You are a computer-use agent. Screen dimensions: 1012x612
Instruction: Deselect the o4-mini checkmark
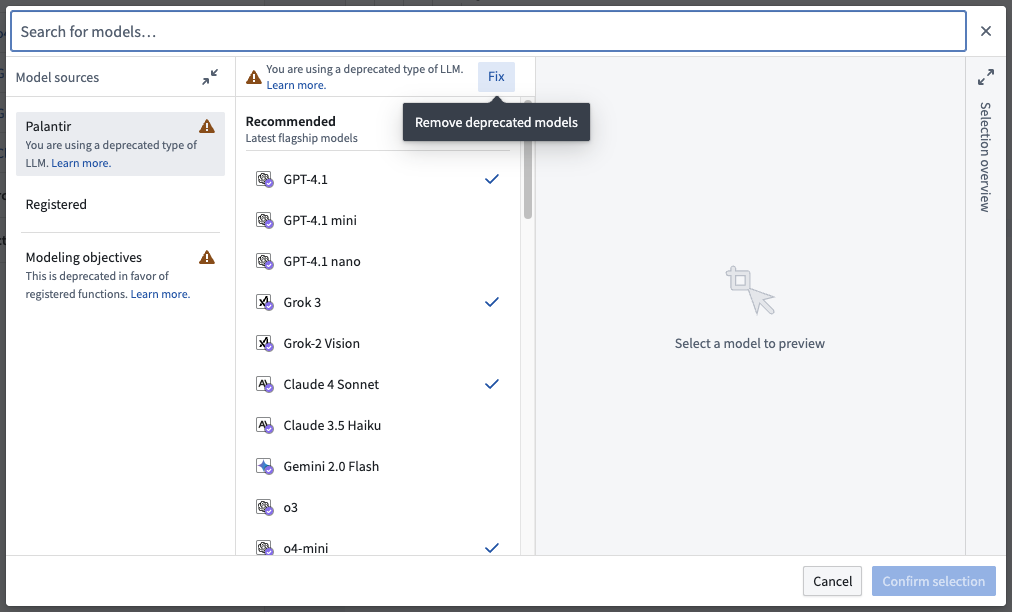pyautogui.click(x=492, y=548)
